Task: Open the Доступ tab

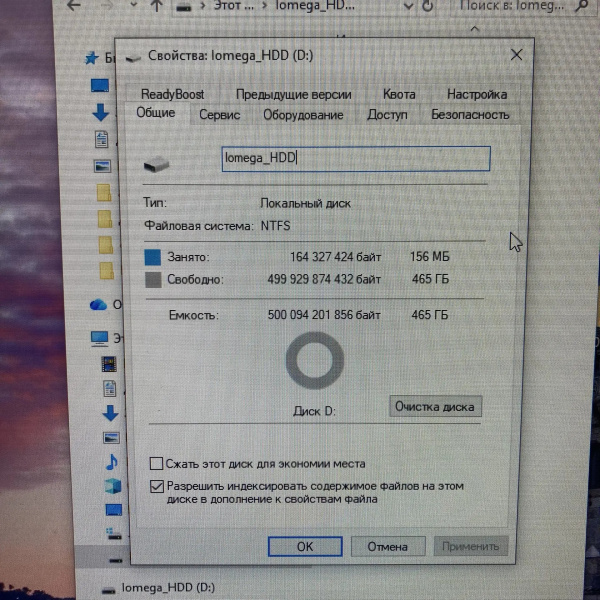Action: coord(387,114)
